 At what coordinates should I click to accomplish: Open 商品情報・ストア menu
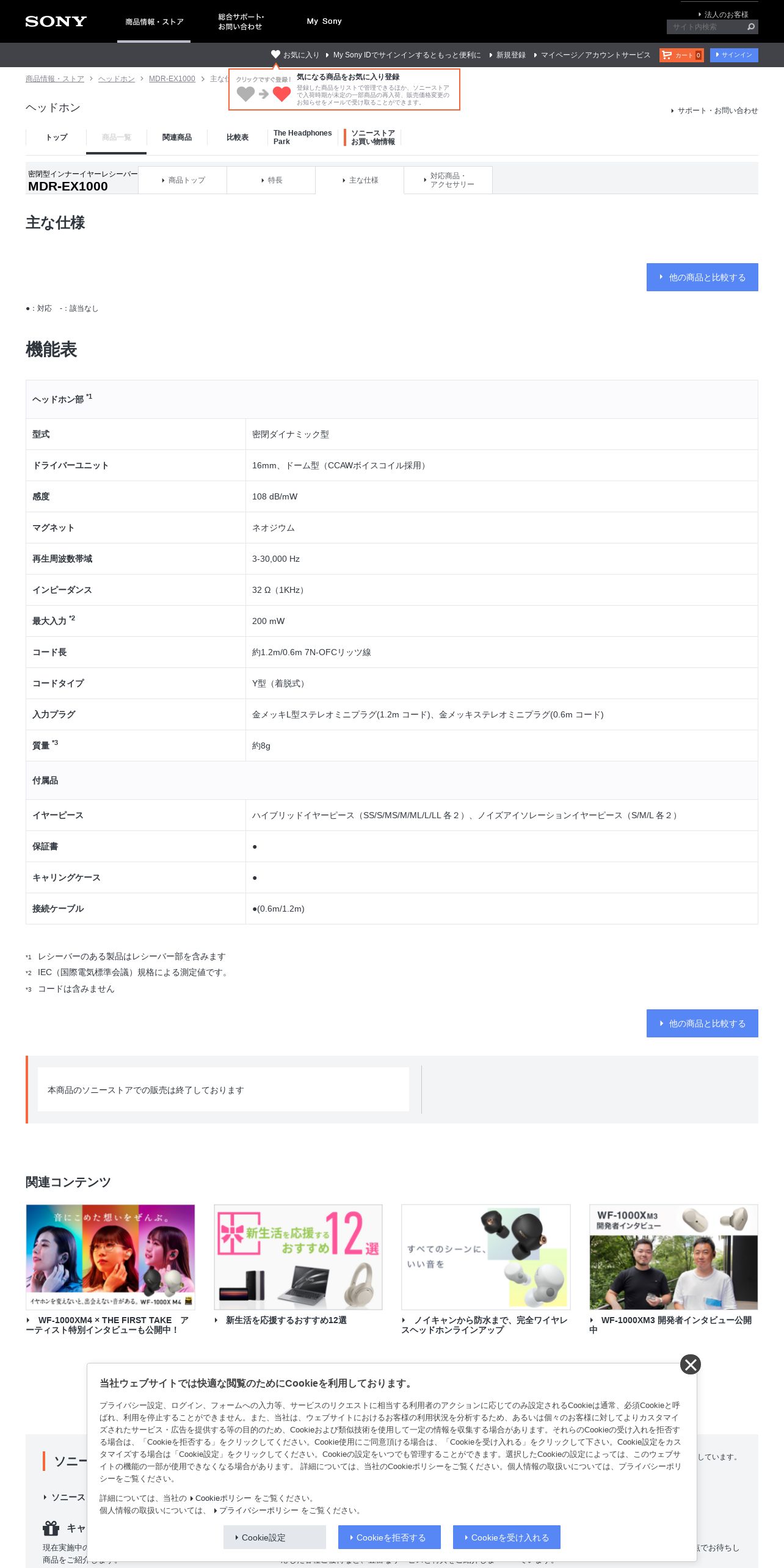154,21
